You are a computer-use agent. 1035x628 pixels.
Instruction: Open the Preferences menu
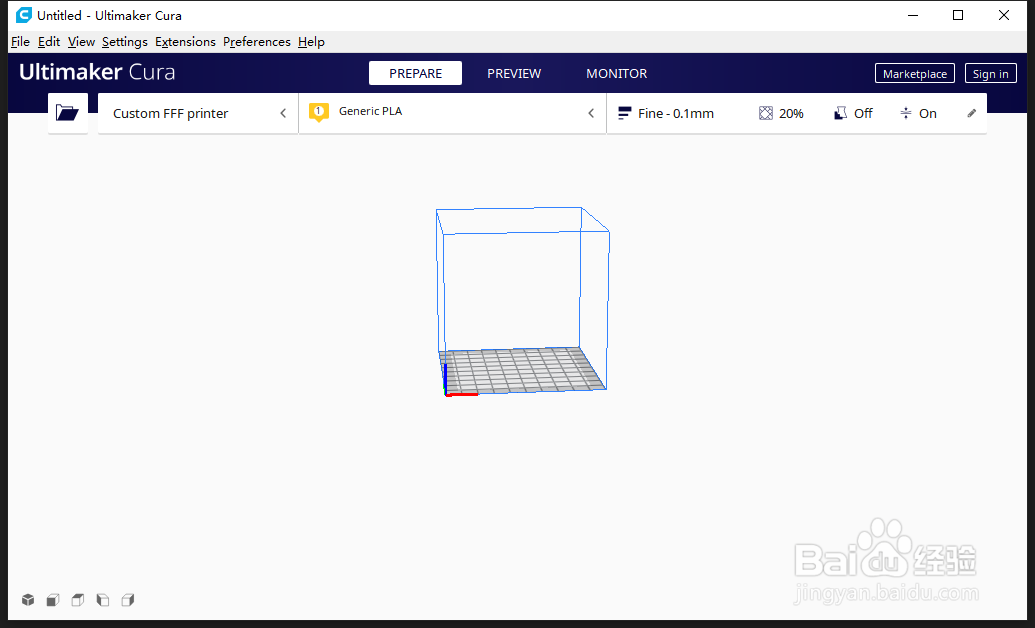pyautogui.click(x=257, y=42)
